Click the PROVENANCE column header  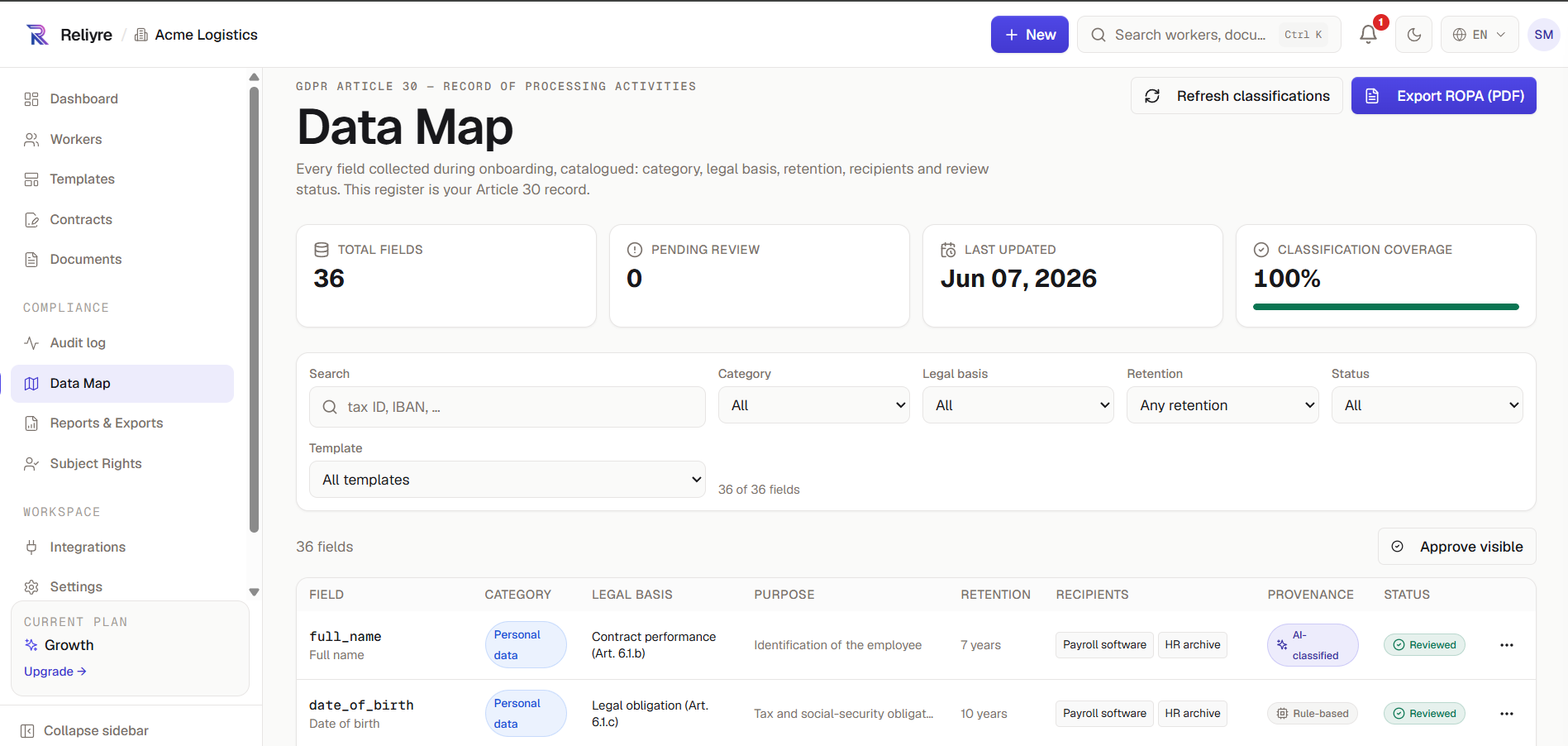pyautogui.click(x=1311, y=595)
